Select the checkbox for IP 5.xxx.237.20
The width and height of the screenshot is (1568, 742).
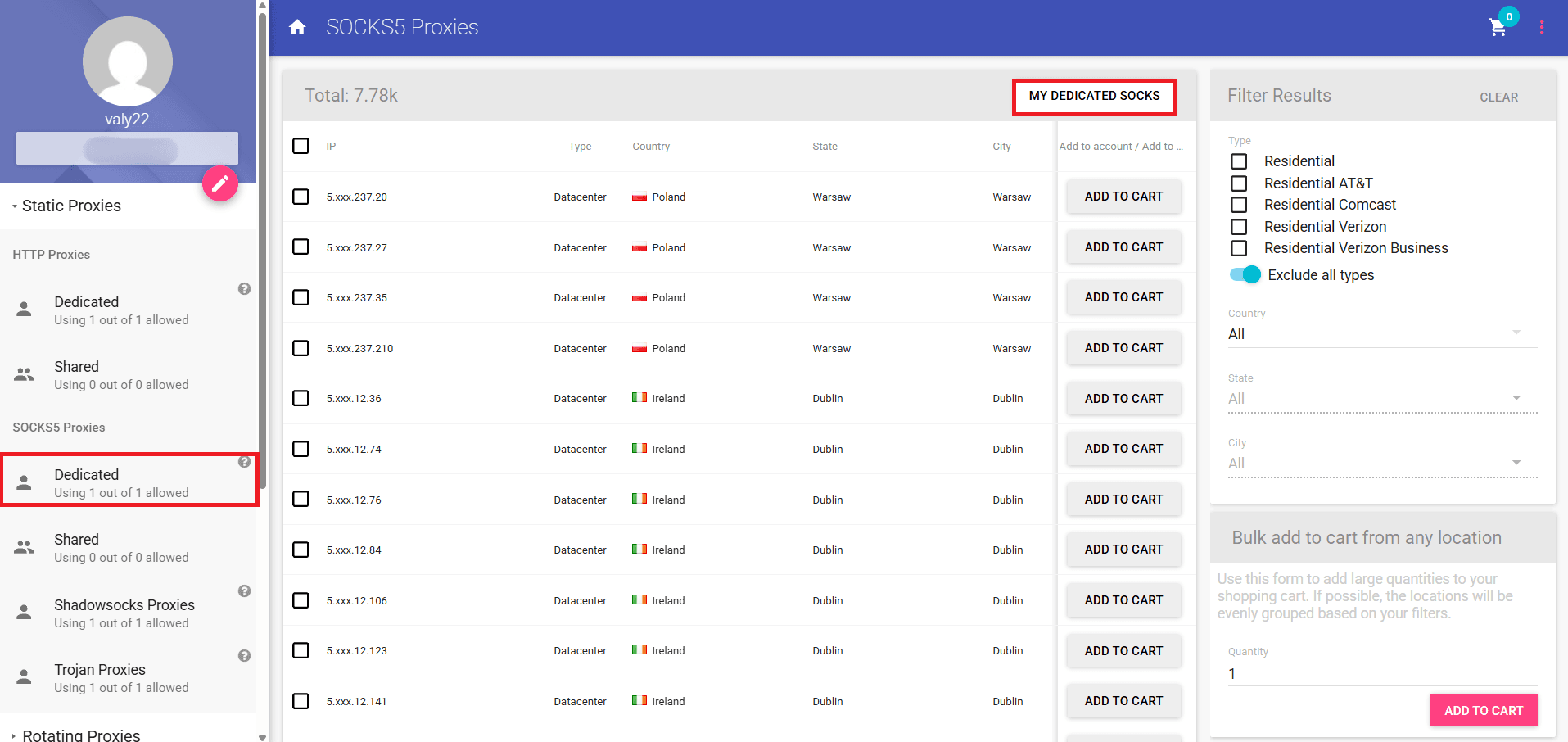[x=300, y=197]
